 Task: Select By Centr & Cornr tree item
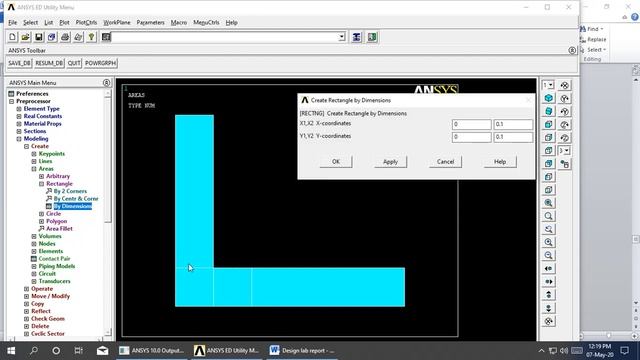76,199
